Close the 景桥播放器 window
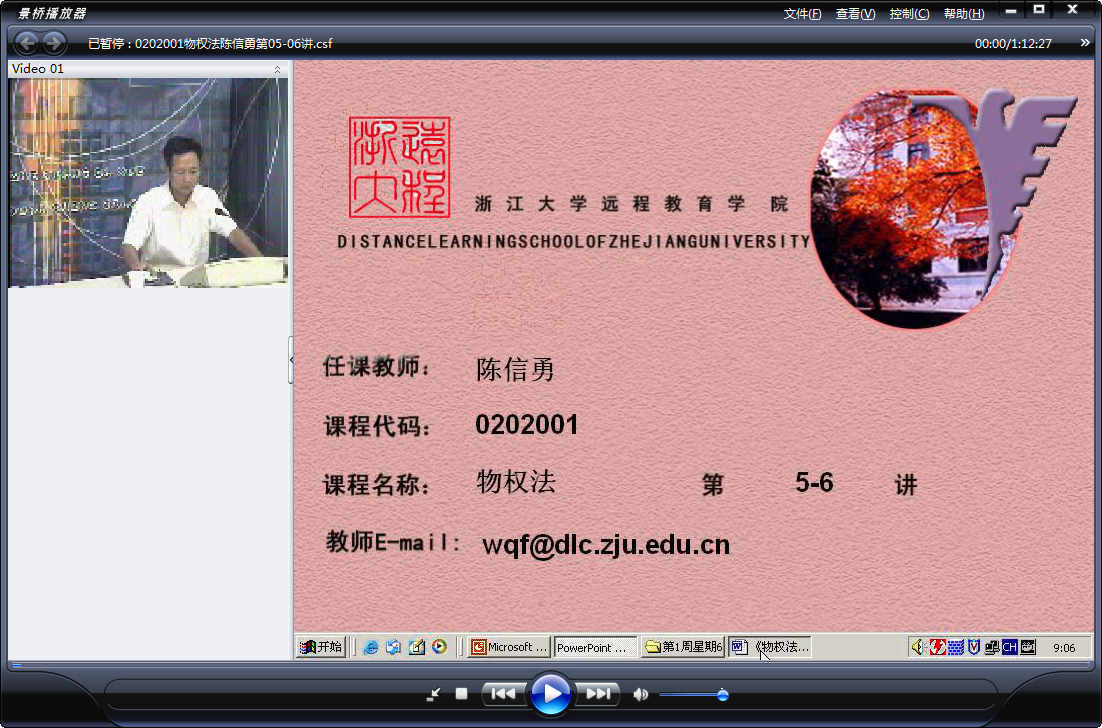The width and height of the screenshot is (1102, 728). click(x=1072, y=10)
